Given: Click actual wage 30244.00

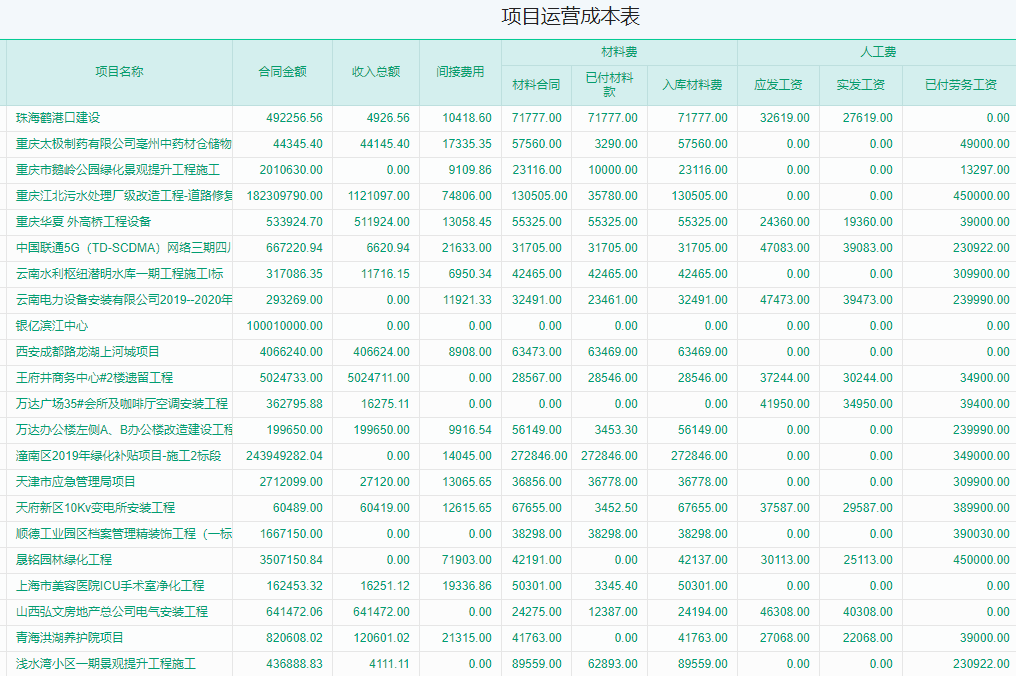Looking at the screenshot, I should tap(868, 377).
